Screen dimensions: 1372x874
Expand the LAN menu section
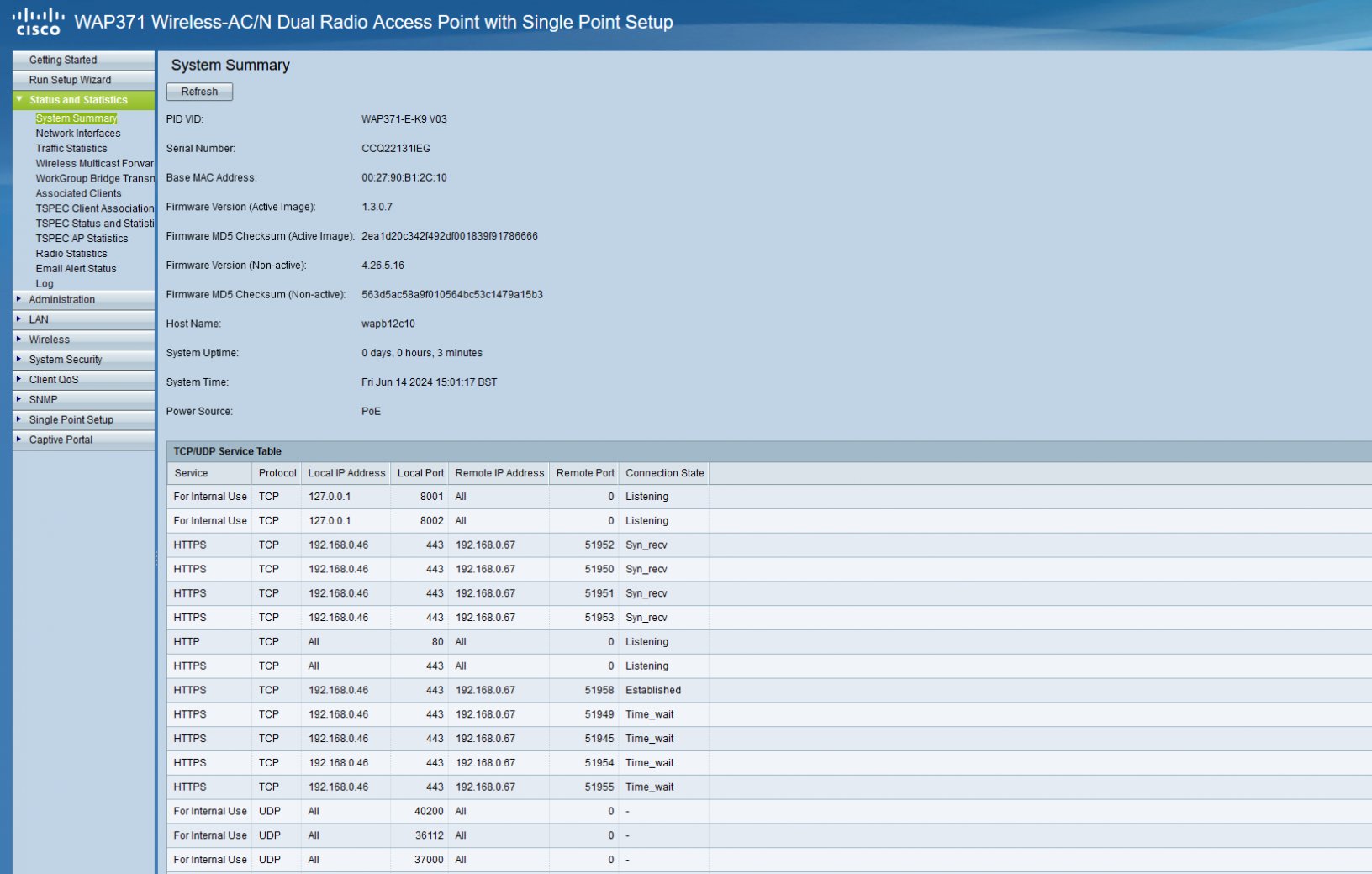39,320
